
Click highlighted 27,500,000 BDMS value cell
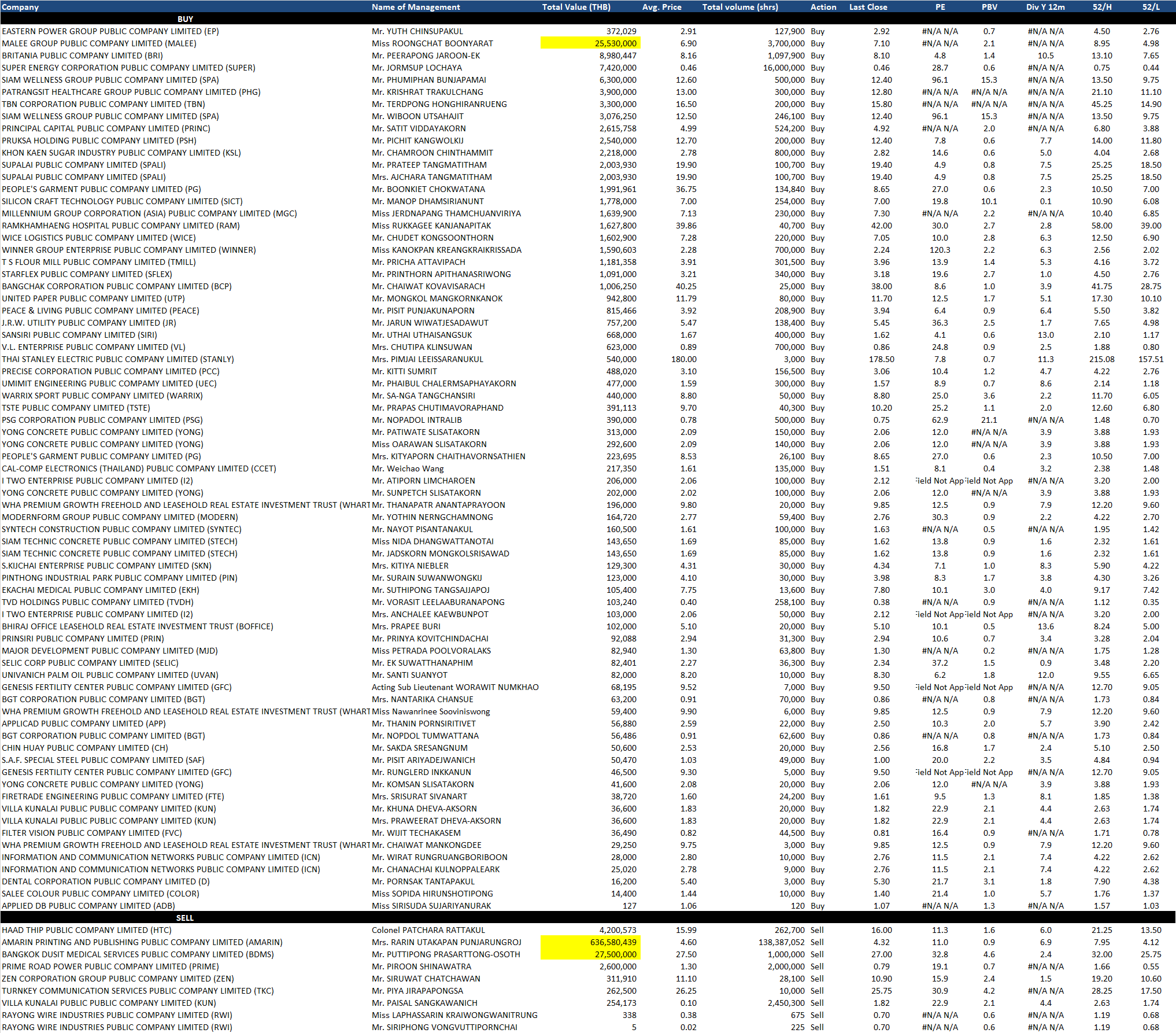pyautogui.click(x=591, y=954)
